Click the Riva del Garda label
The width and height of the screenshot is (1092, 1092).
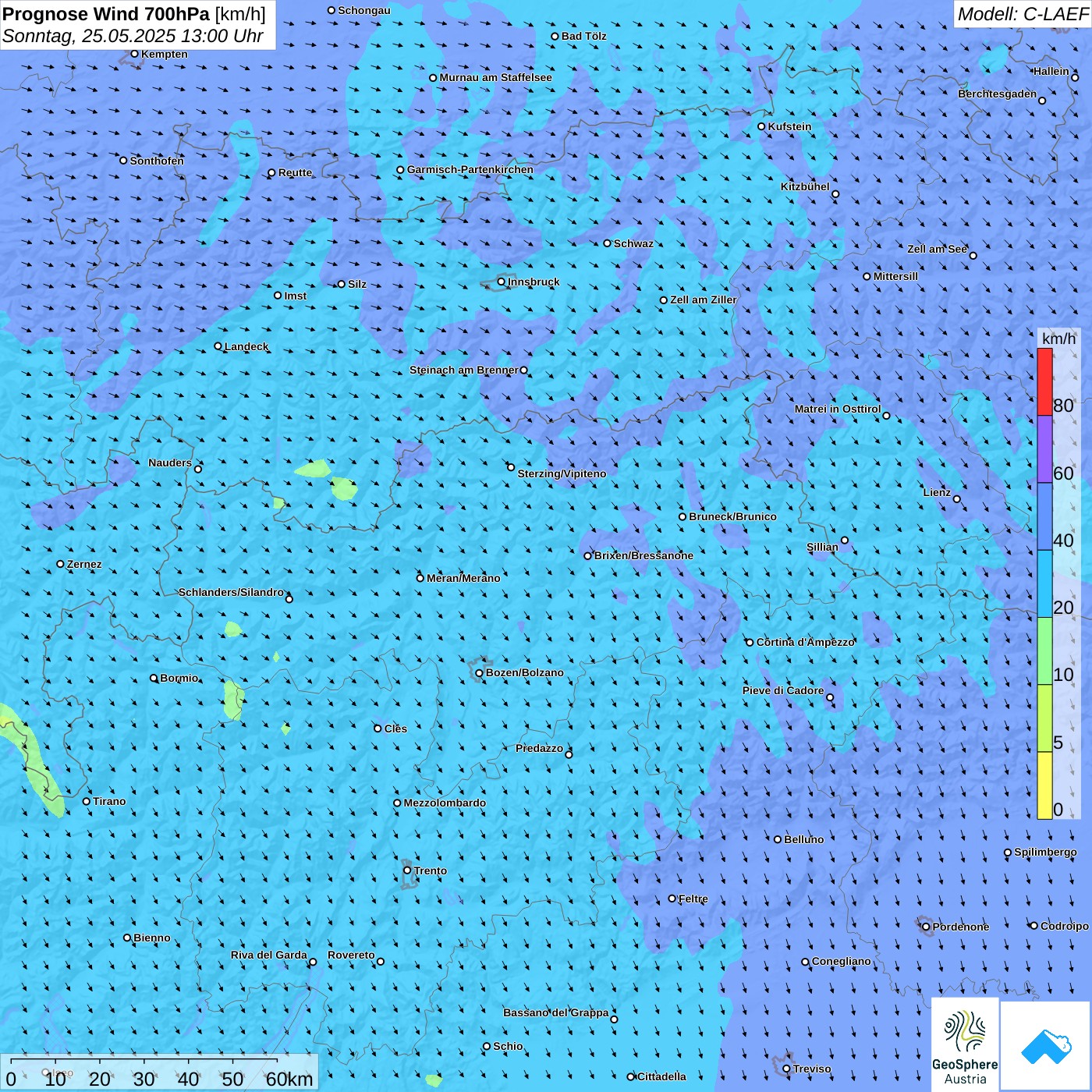[x=269, y=955]
